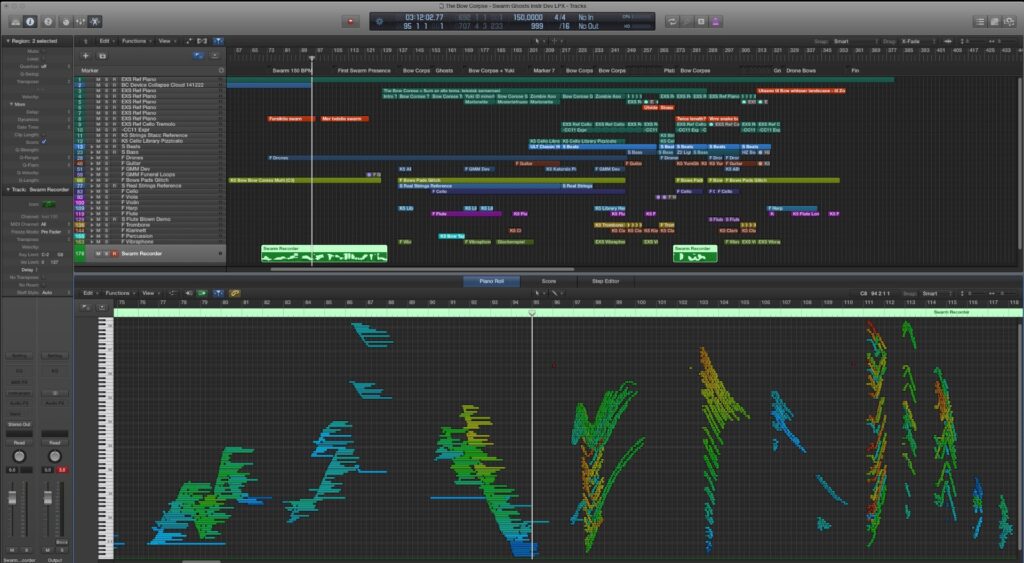The height and width of the screenshot is (563, 1024).
Task: Open Piano Roll View menu
Action: (150, 293)
